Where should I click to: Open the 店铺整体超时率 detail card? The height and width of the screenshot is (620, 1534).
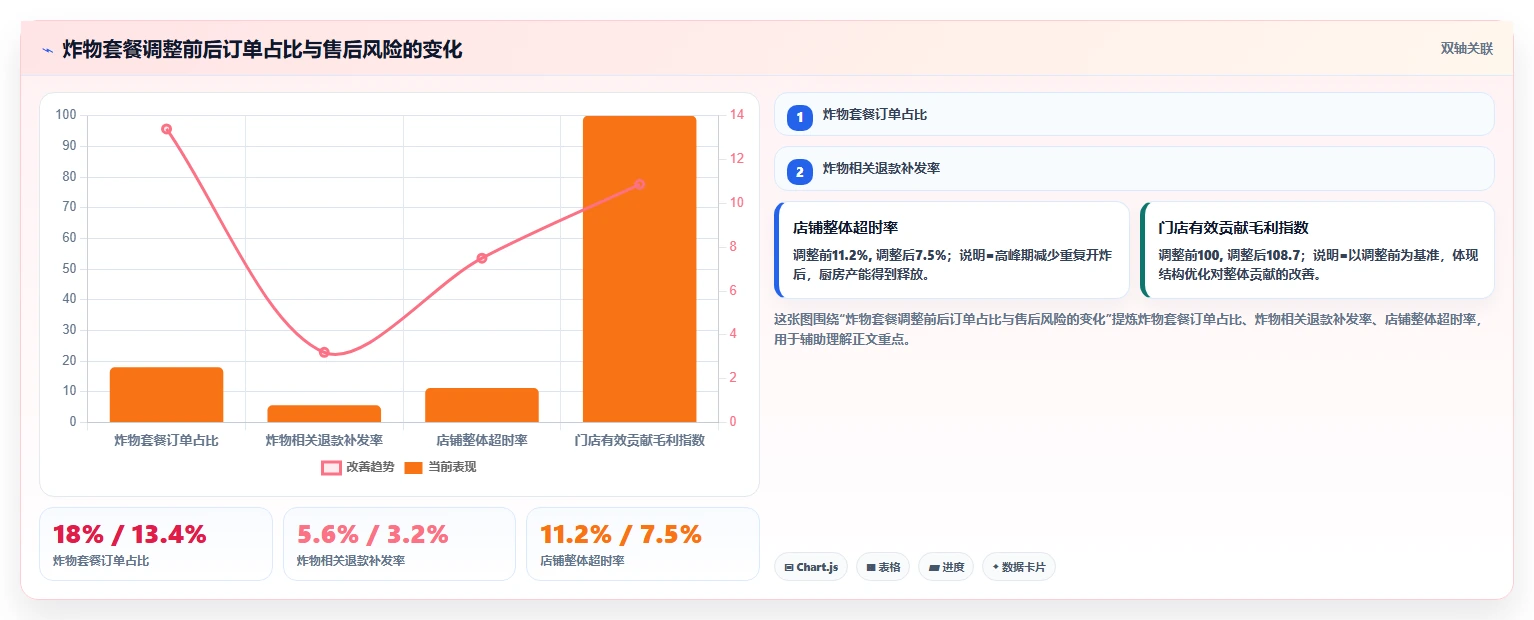[952, 250]
